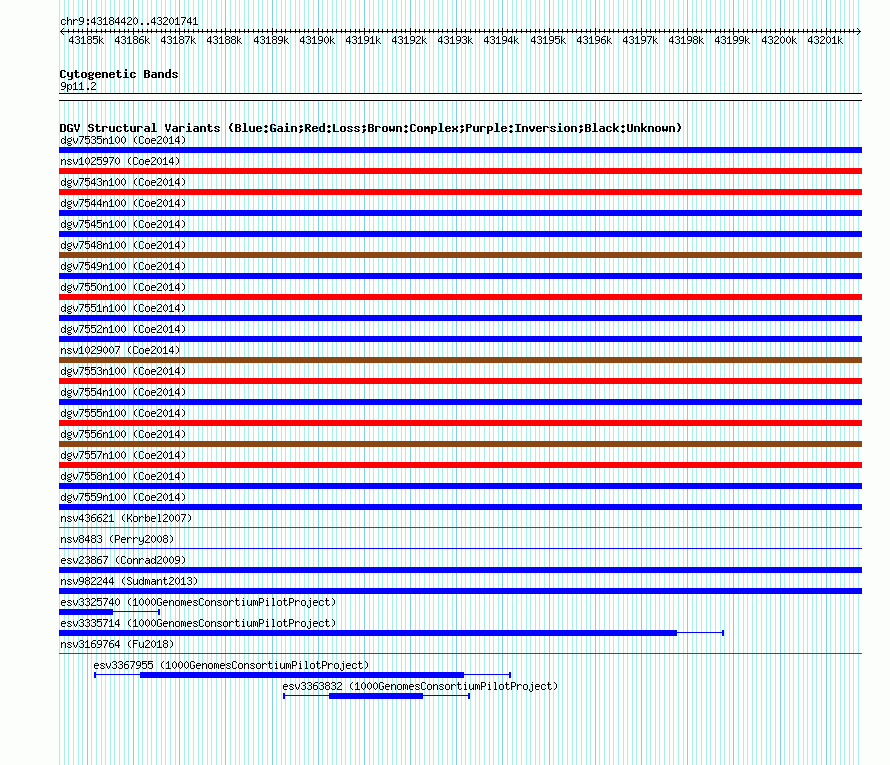Select the 9p11.2 band label

click(x=78, y=86)
